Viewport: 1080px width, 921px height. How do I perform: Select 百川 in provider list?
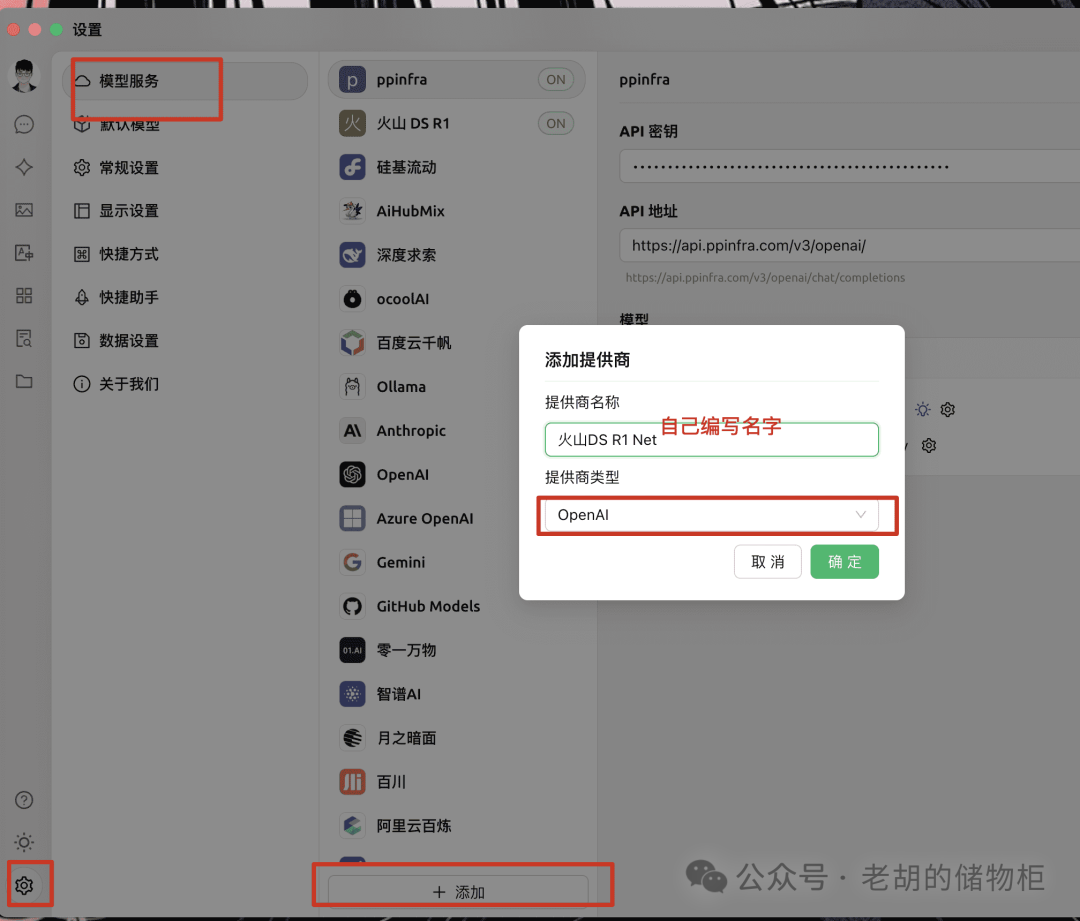click(x=457, y=782)
